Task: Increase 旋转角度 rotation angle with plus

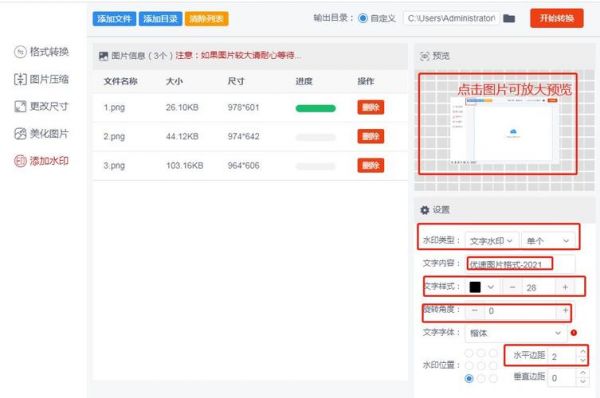Action: point(565,310)
